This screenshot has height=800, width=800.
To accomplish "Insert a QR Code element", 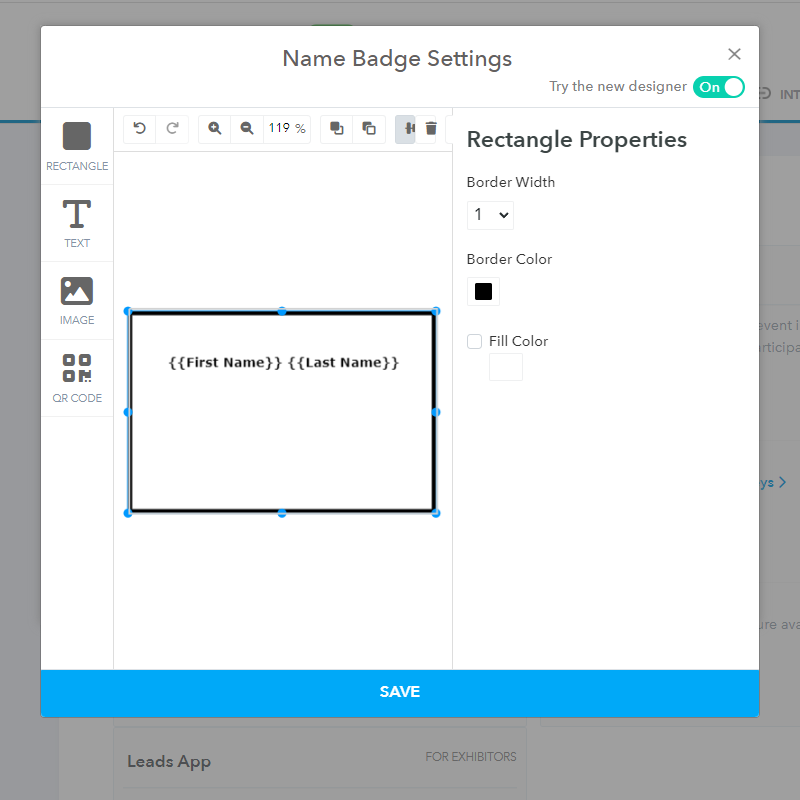I will [77, 377].
